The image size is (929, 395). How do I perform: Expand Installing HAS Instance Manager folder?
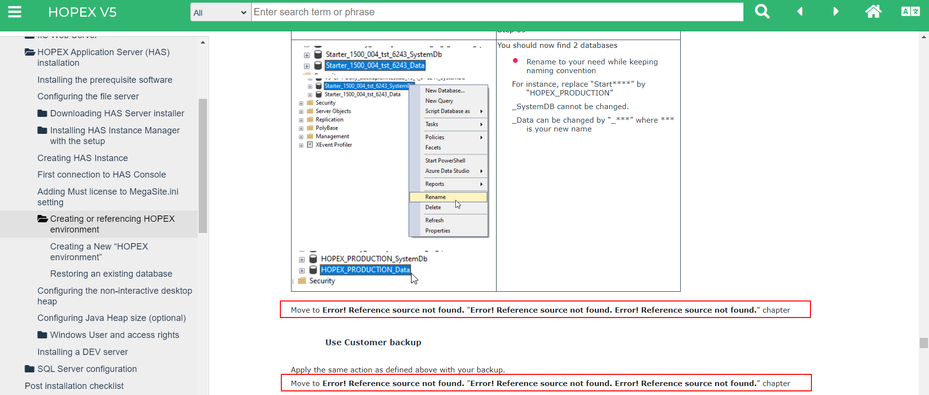[42, 130]
